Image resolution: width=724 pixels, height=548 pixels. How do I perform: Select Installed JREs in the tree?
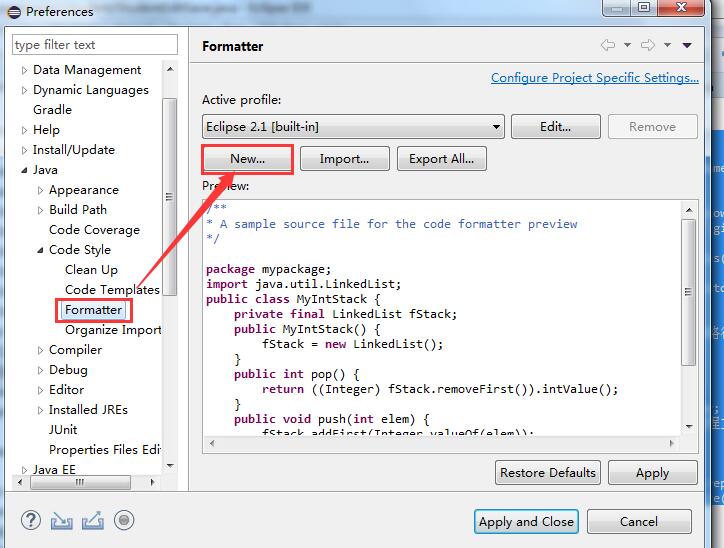coord(88,410)
